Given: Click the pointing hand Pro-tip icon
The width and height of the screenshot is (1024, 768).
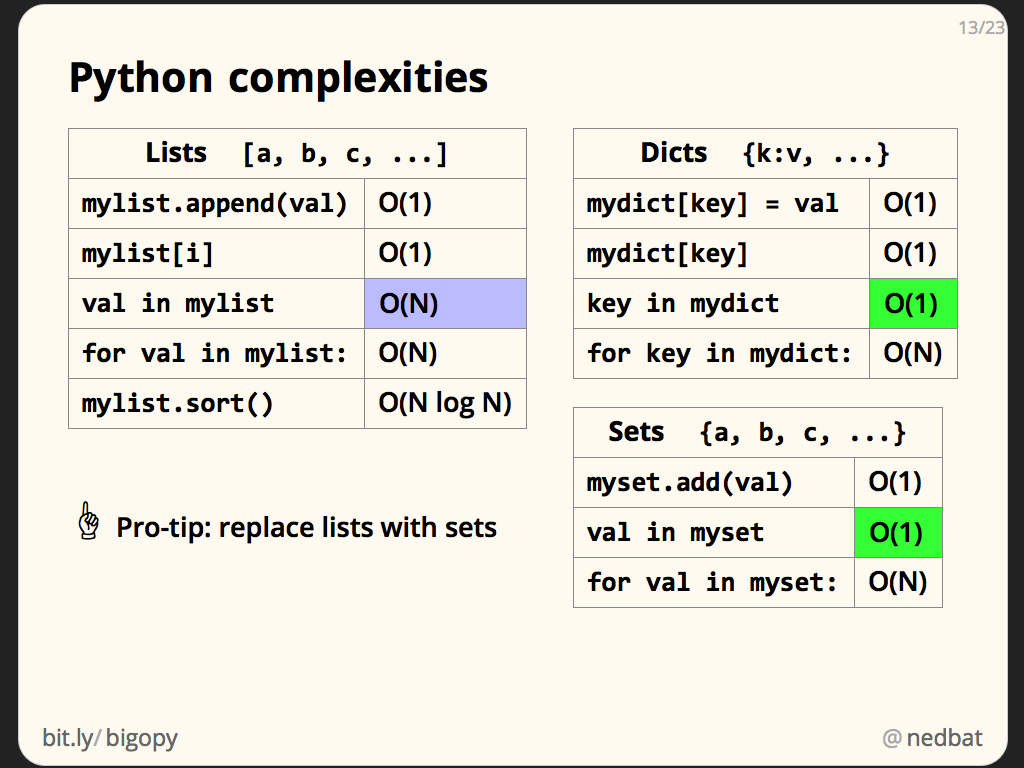Looking at the screenshot, I should coord(89,522).
